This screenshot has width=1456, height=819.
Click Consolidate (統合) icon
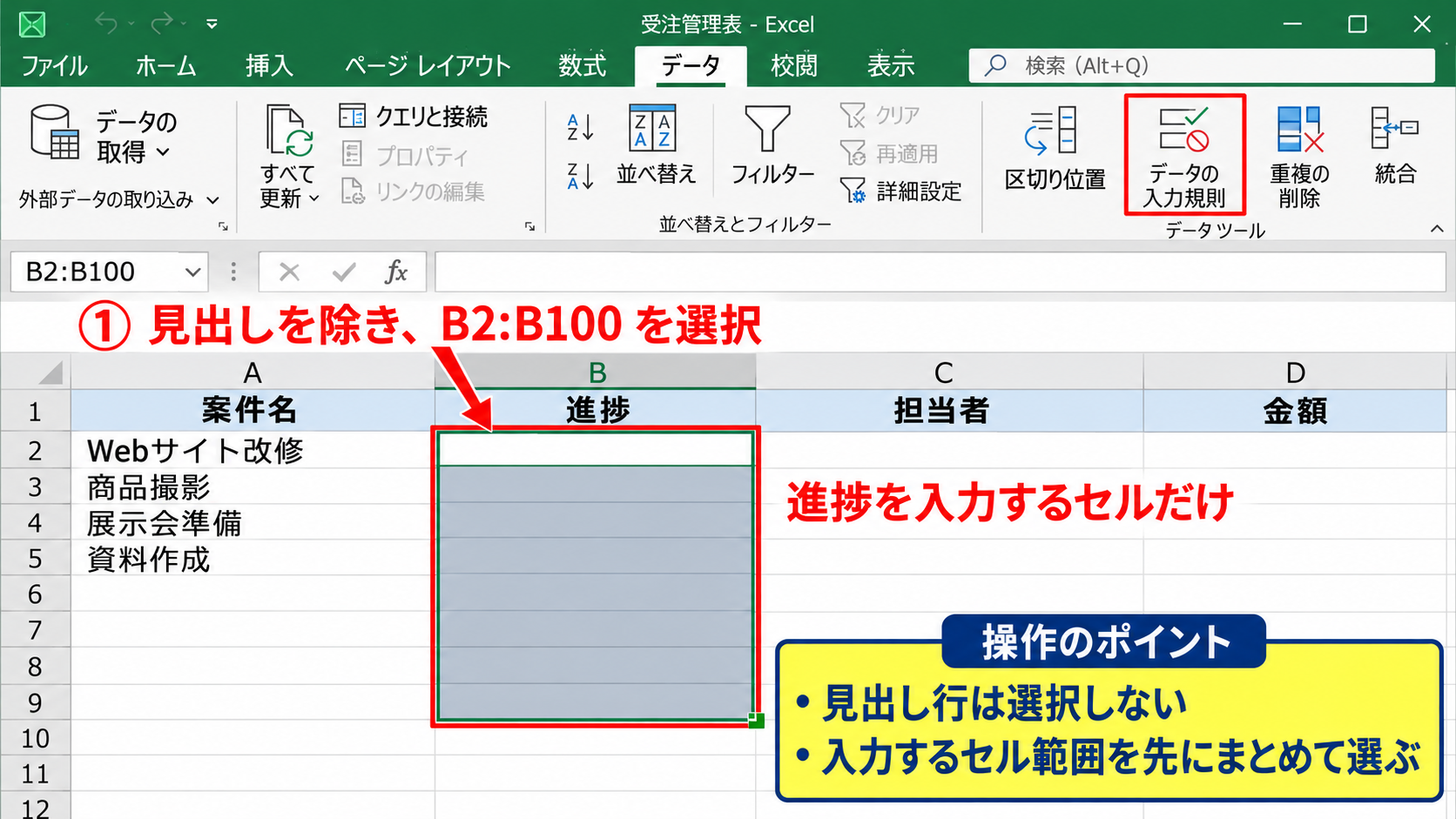(1395, 145)
